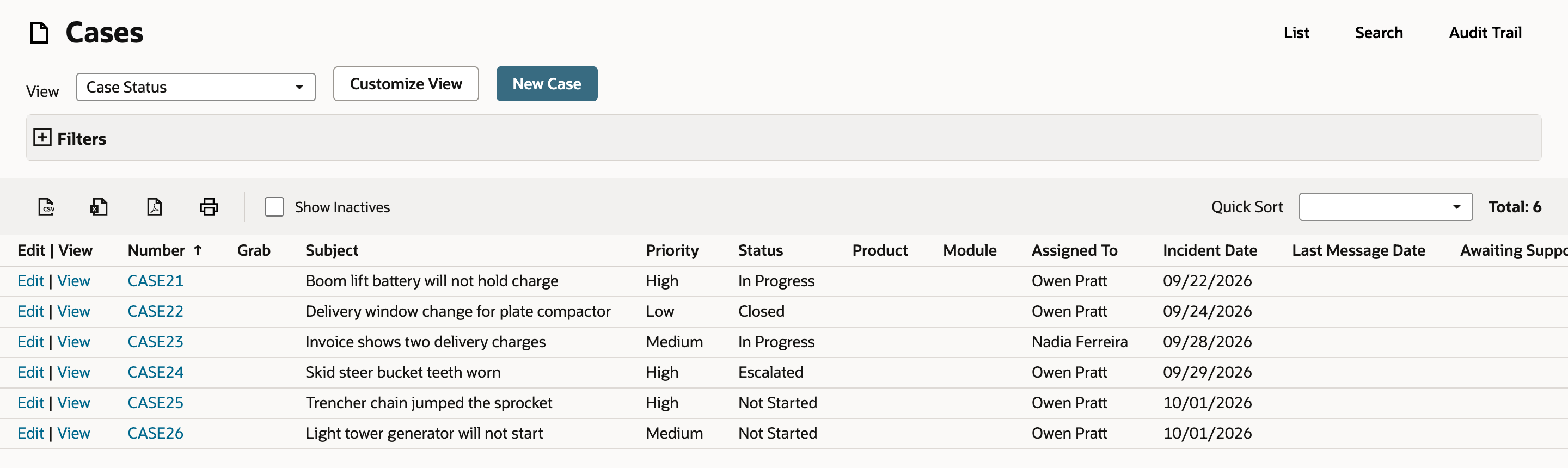This screenshot has width=1568, height=468.
Task: Toggle the Show Inactives checkbox
Action: [274, 207]
